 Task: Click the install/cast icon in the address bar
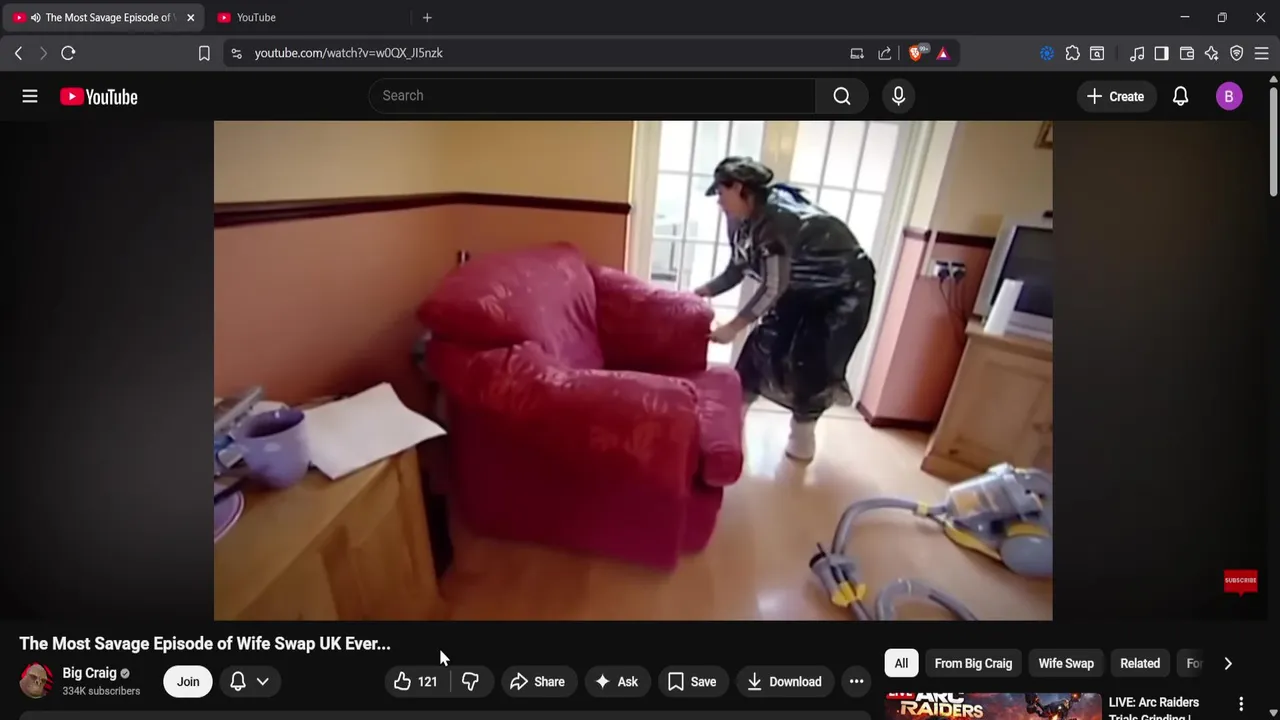[x=857, y=53]
